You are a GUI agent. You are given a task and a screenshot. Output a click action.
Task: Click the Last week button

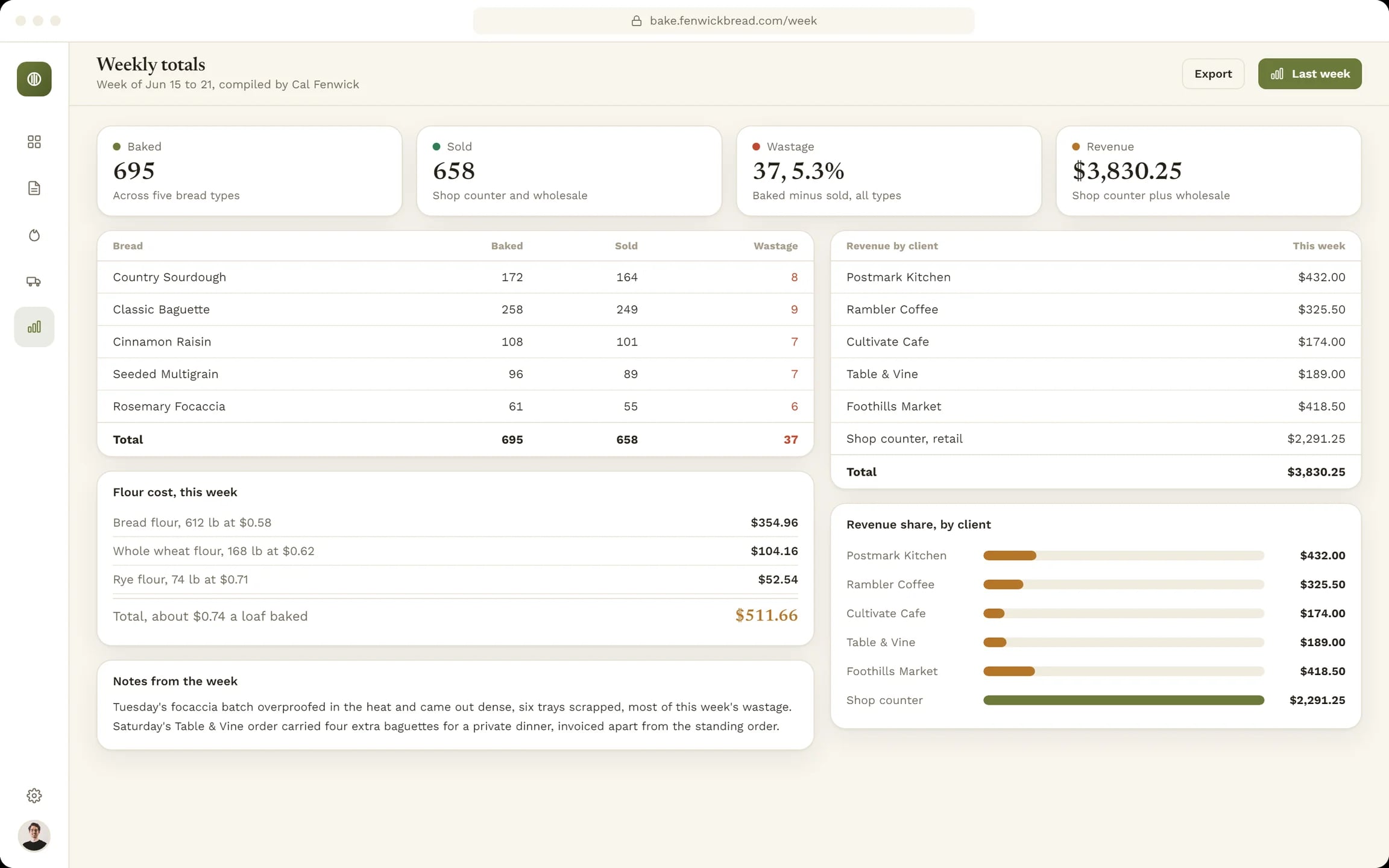click(1309, 74)
